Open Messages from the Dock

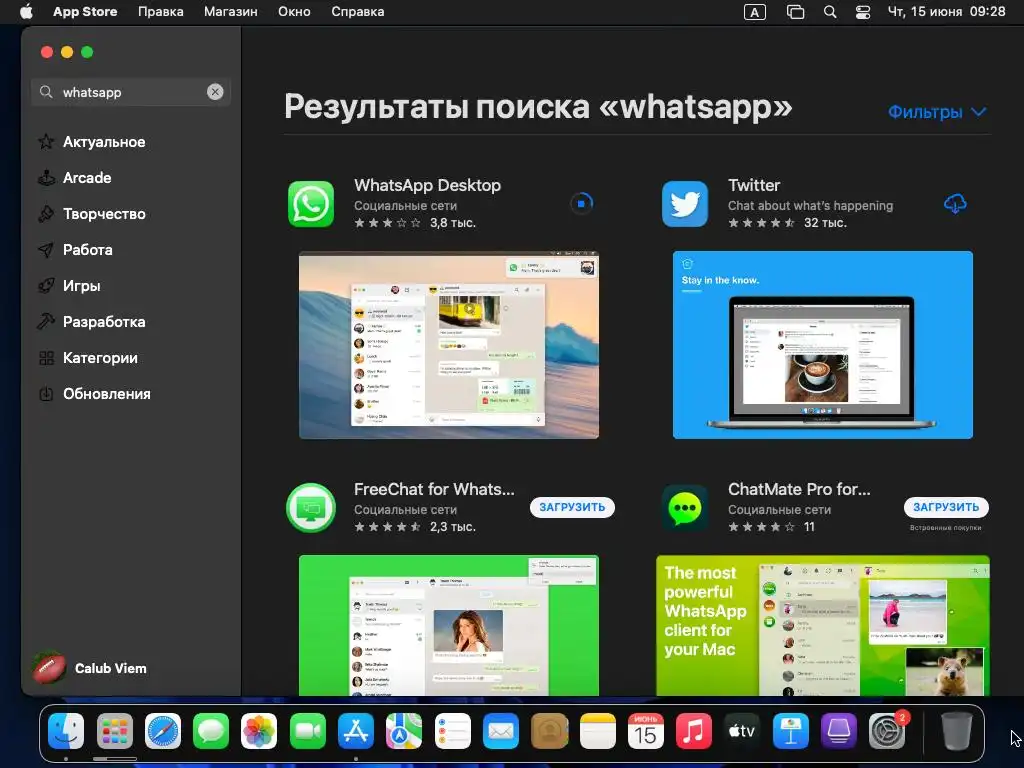(211, 731)
